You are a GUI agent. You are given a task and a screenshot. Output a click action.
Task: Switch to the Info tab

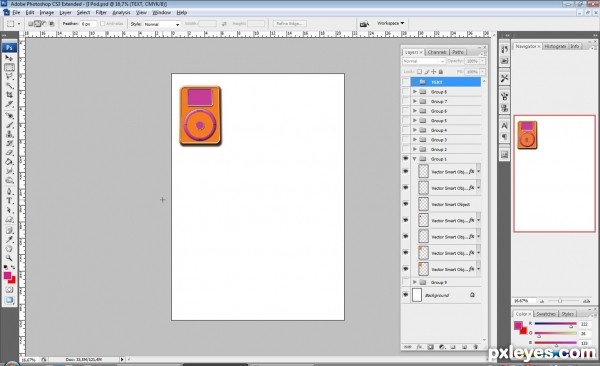point(575,46)
